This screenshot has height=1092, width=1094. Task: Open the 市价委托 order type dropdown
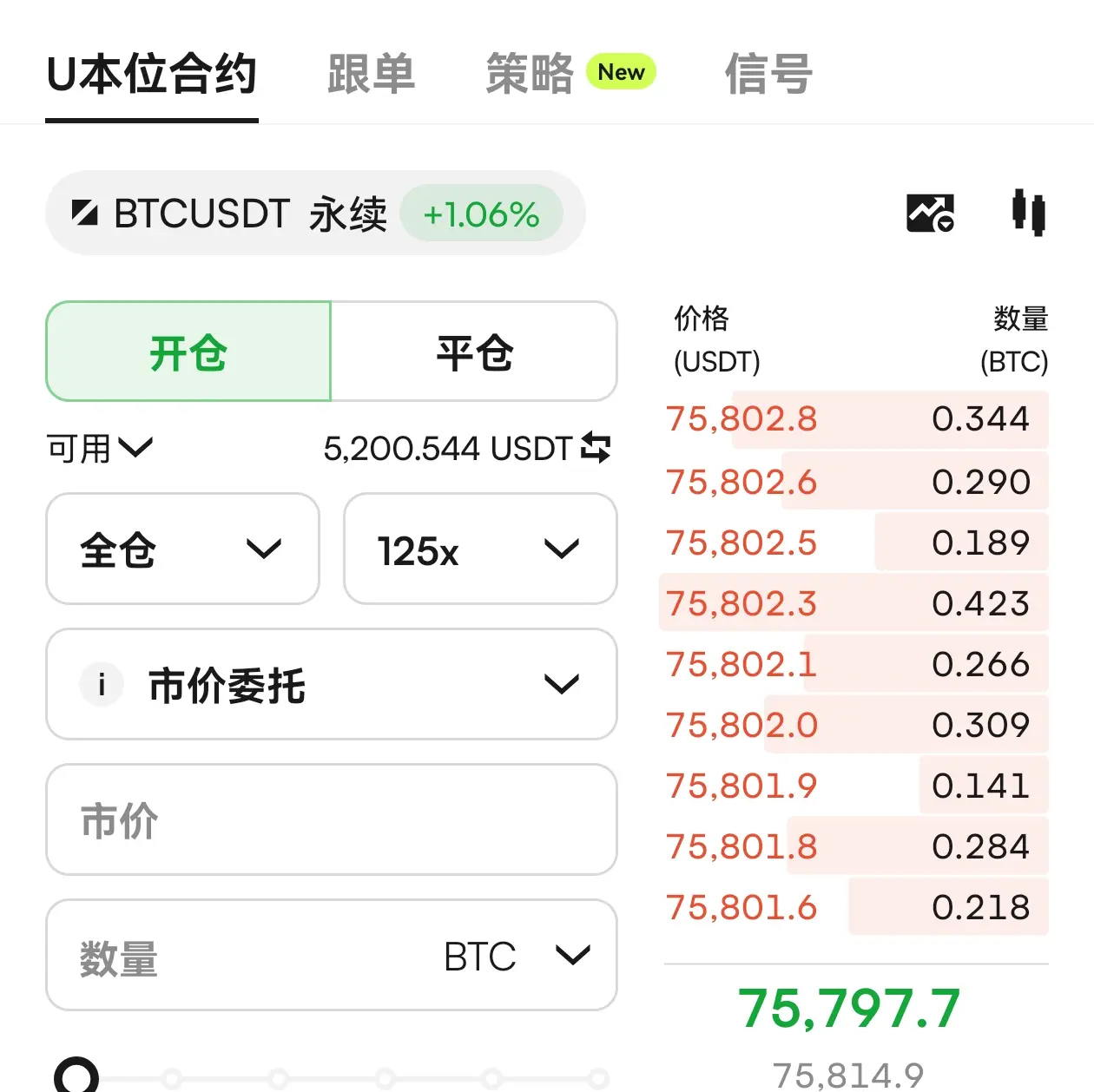click(x=332, y=684)
